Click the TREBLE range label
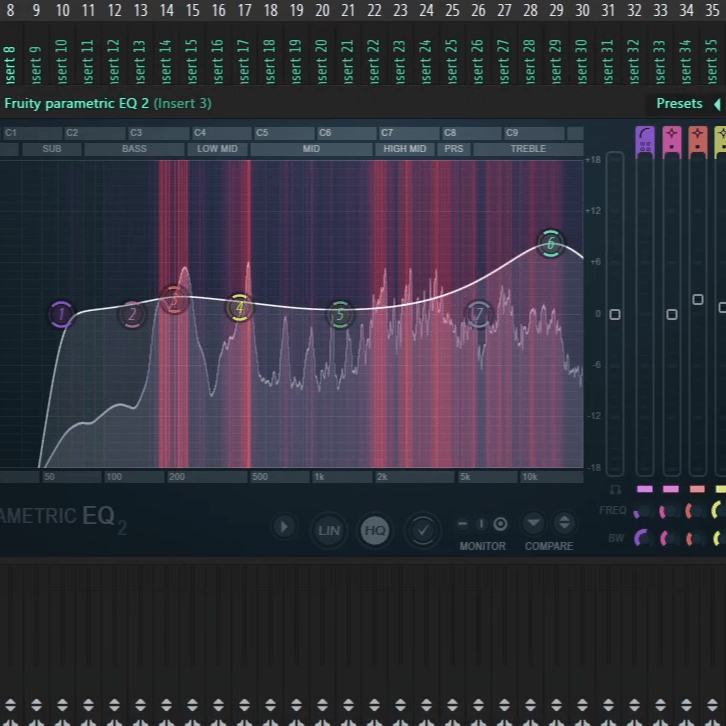This screenshot has width=726, height=726. point(528,149)
